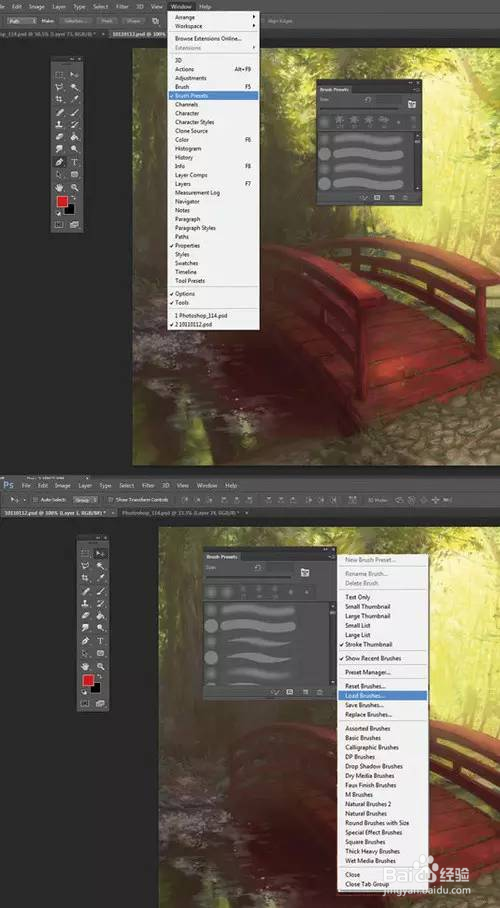This screenshot has width=500, height=908.
Task: Click red foreground color swatch beside the open Window menu
Action: (x=62, y=202)
